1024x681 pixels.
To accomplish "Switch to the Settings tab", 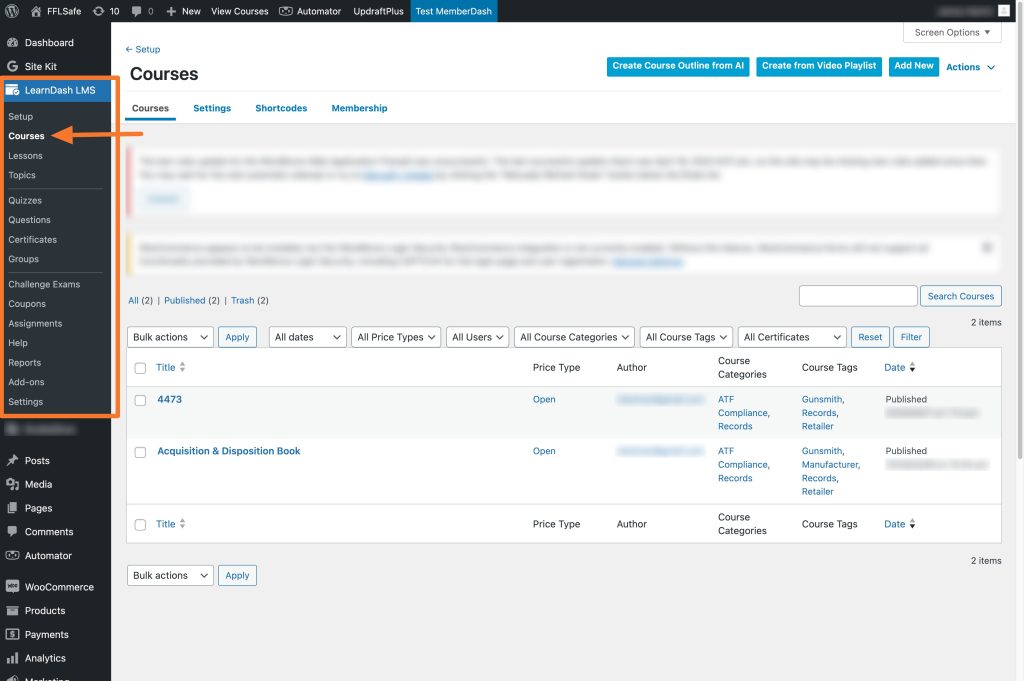I will click(212, 108).
